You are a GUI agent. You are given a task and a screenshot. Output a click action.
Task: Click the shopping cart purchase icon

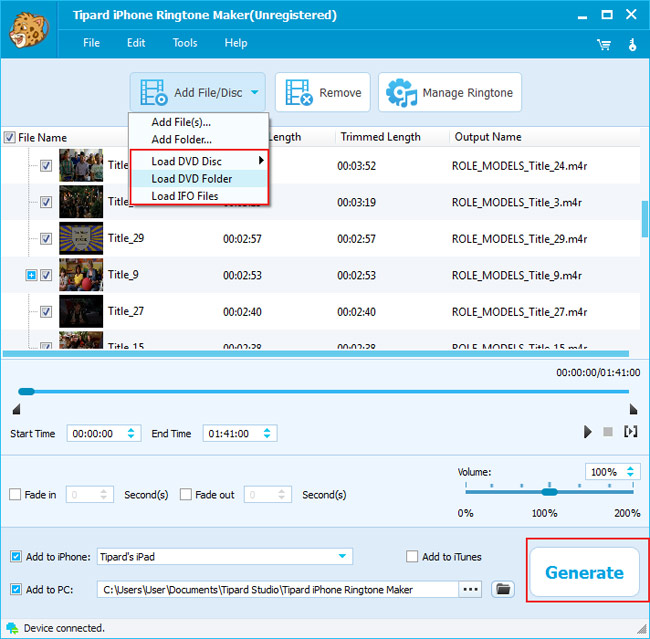(x=604, y=44)
